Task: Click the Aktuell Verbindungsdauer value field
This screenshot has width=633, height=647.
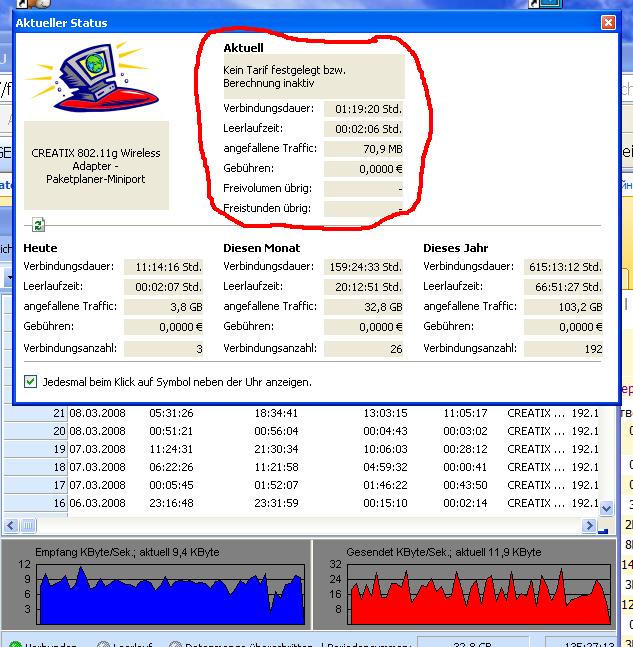Action: 364,108
